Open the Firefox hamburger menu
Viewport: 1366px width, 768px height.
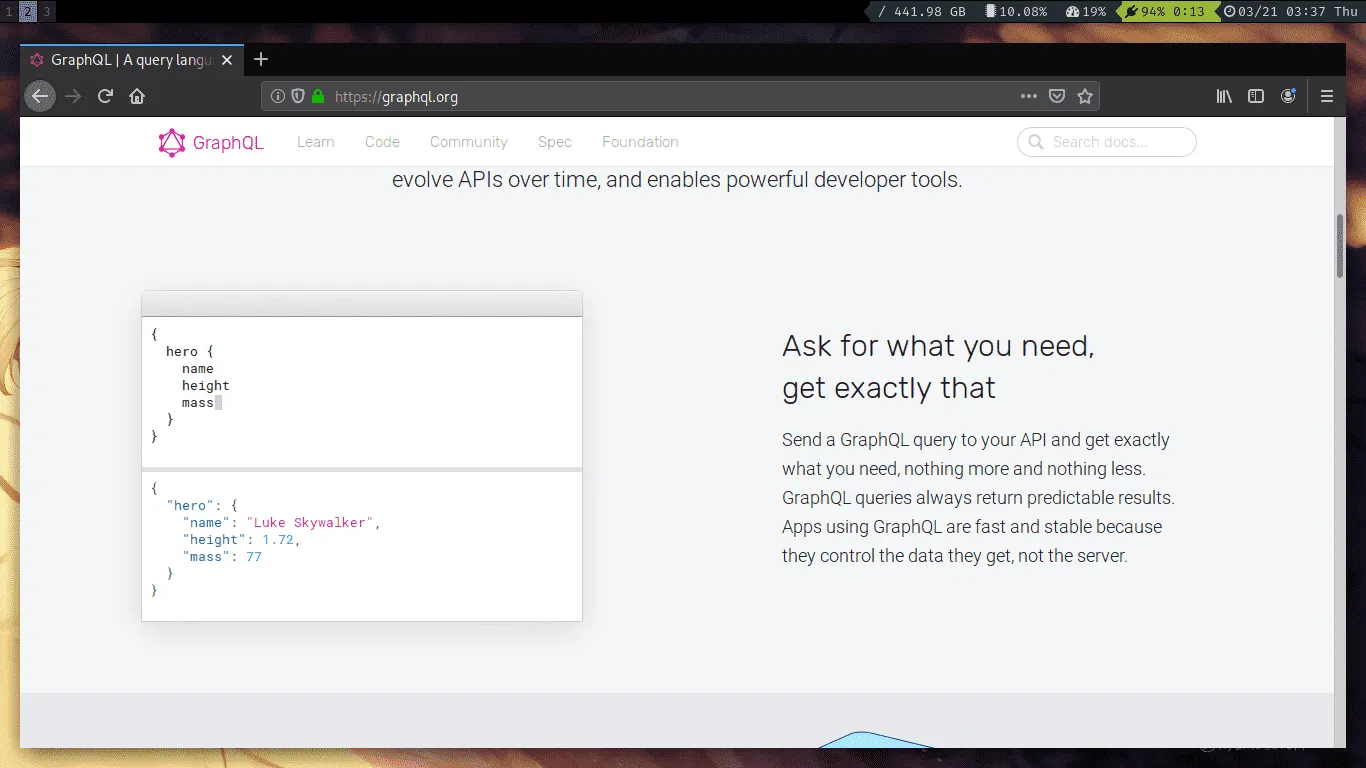pyautogui.click(x=1327, y=96)
